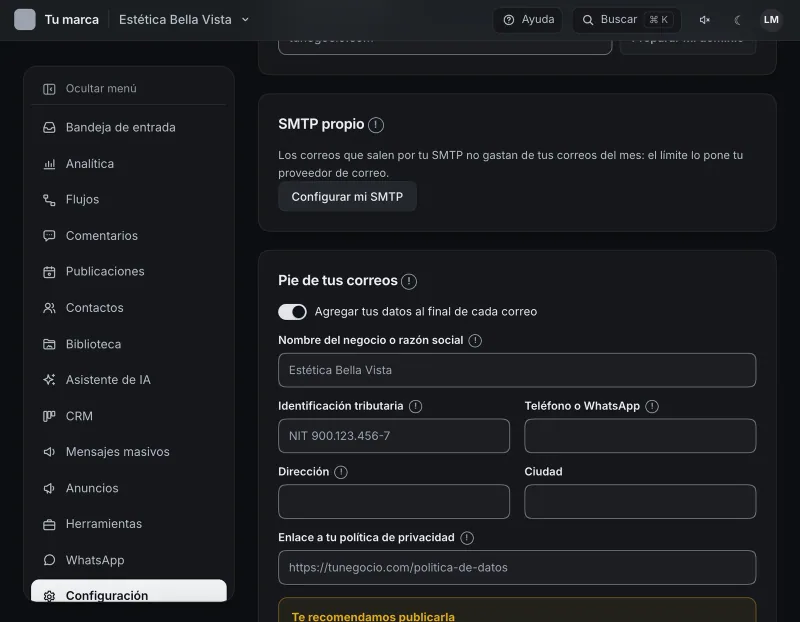Click the info icon next to SMTP propio
800x622 pixels.
pyautogui.click(x=376, y=125)
